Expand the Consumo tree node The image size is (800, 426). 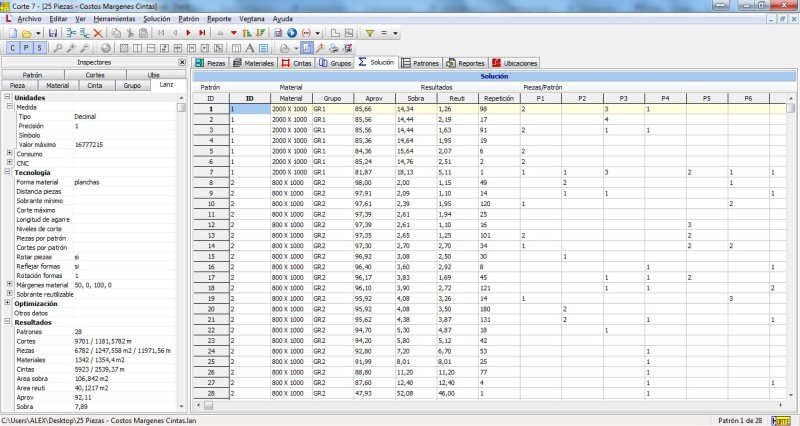click(8, 154)
